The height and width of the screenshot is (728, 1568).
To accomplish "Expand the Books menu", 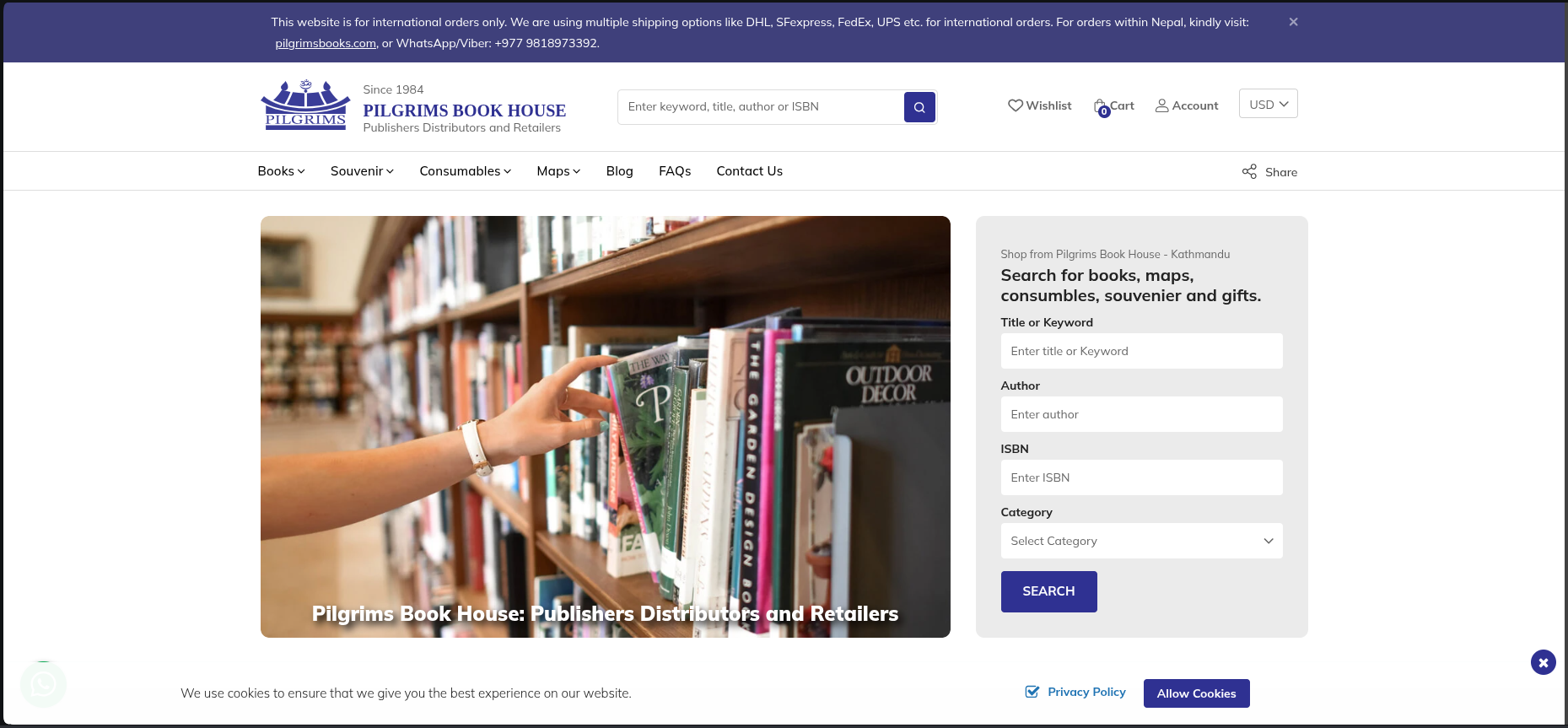I will (281, 171).
